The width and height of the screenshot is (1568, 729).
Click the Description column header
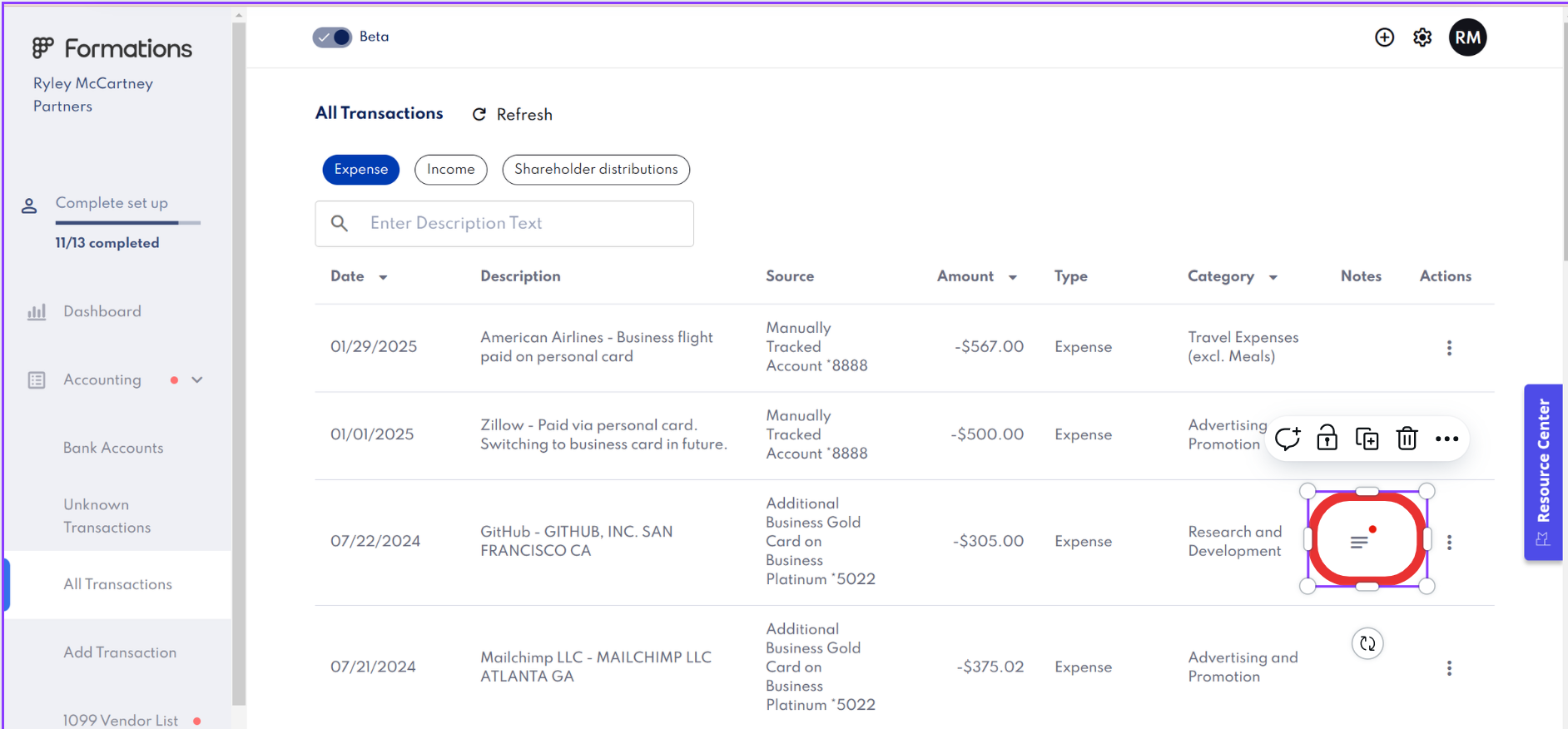(520, 276)
